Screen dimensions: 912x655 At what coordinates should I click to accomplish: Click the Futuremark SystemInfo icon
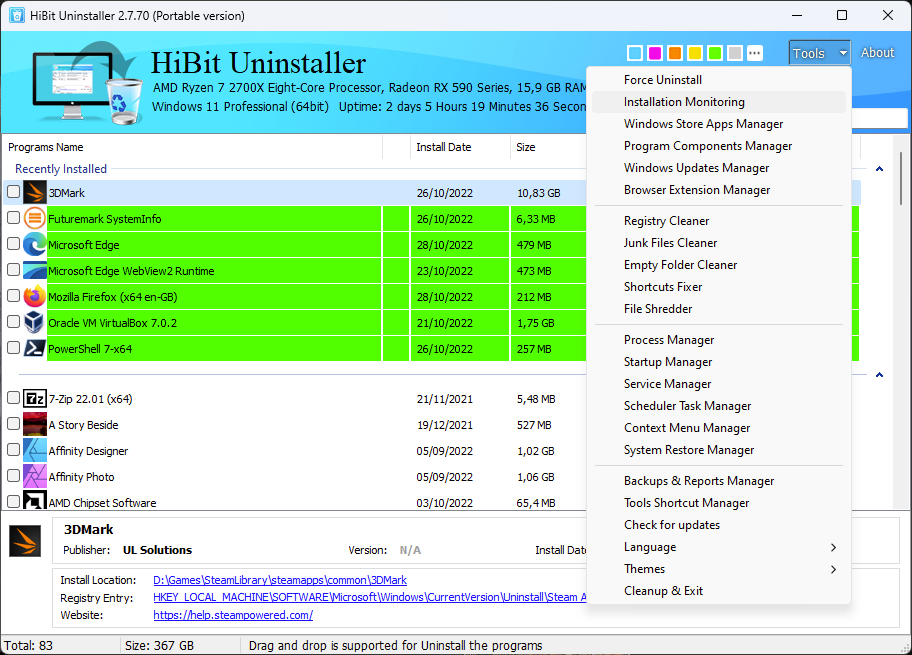pos(34,219)
